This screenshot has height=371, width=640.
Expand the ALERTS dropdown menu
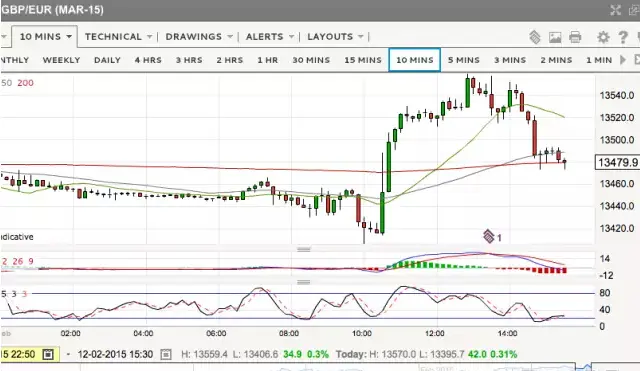click(x=270, y=37)
